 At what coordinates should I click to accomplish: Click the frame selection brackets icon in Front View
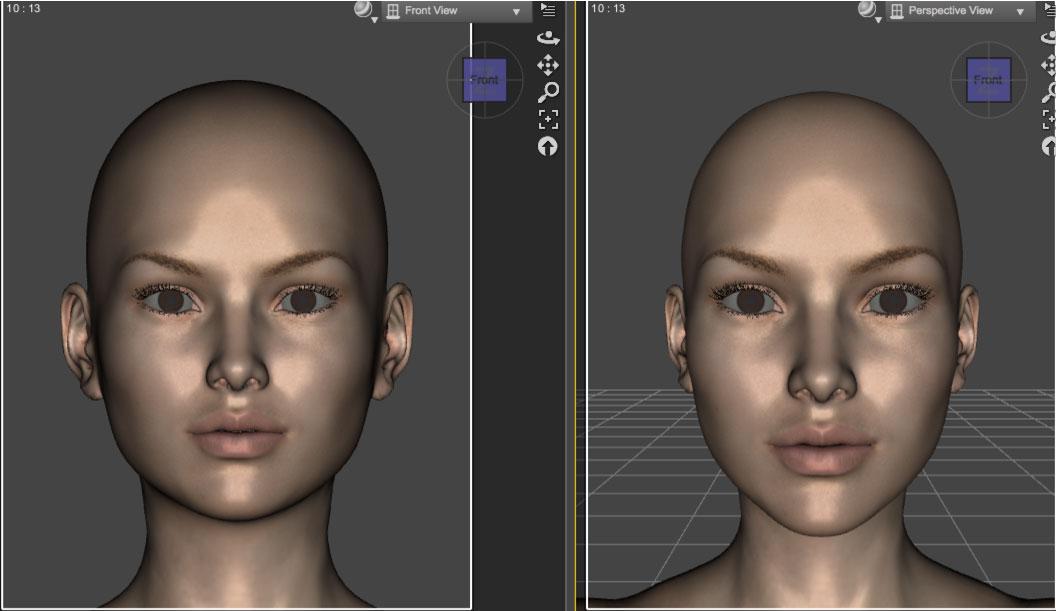coord(548,119)
